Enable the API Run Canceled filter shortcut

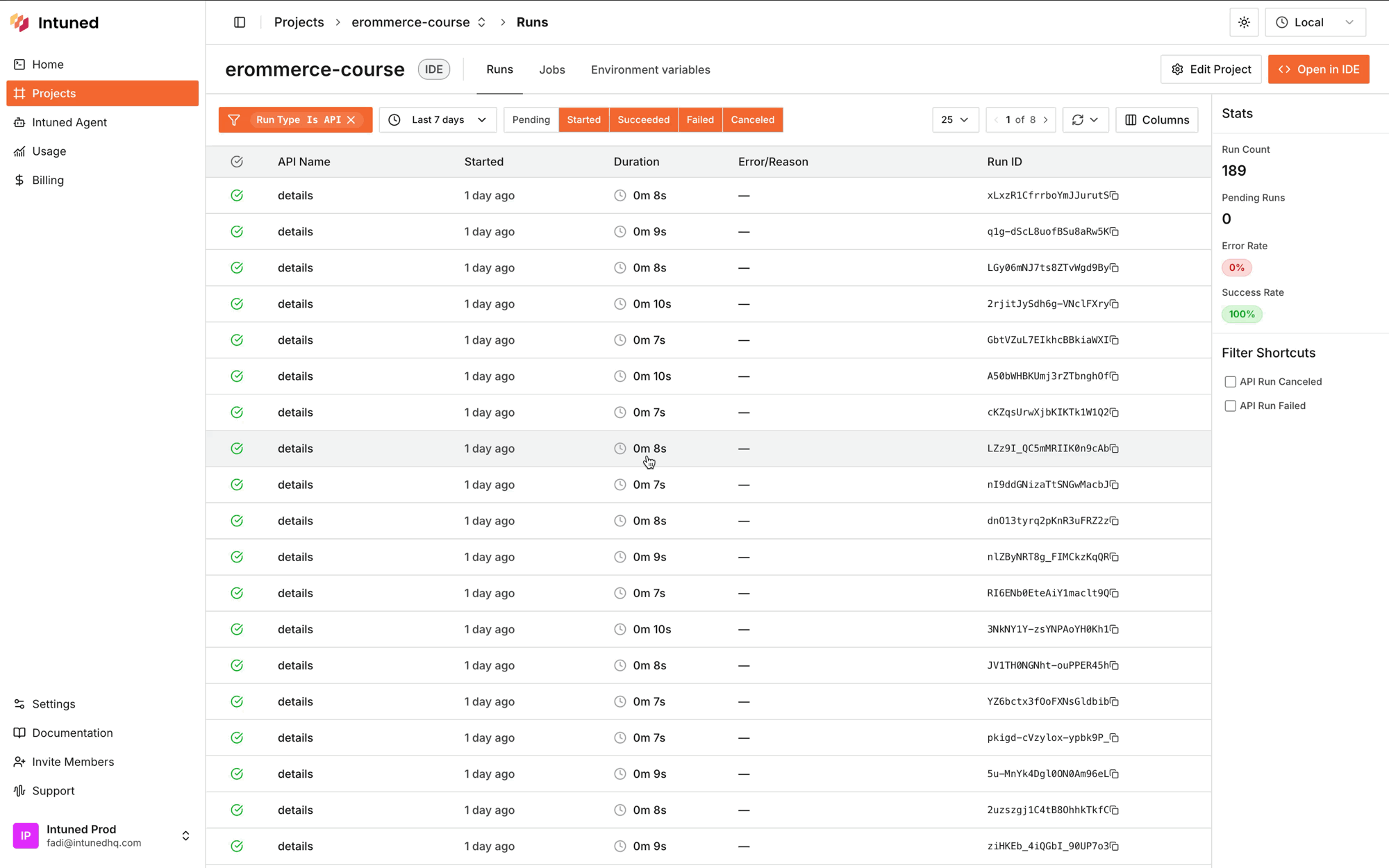click(1230, 381)
